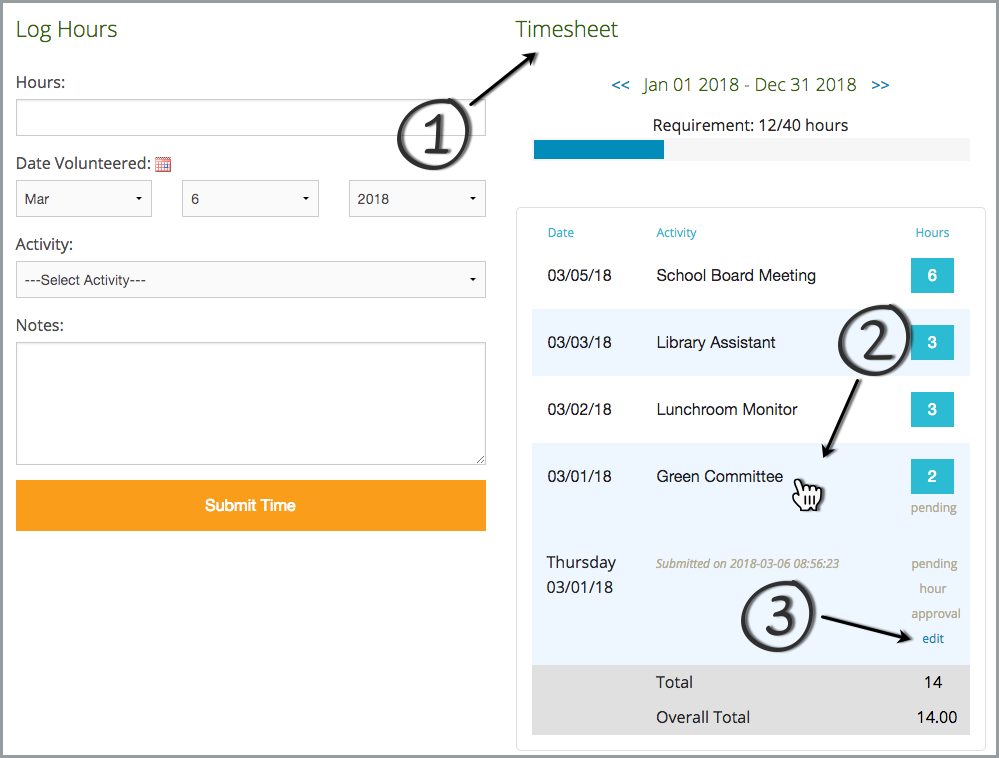Click the Submitted on 2018-03-06 timestamp
Screen dimensions: 999x758
[747, 564]
